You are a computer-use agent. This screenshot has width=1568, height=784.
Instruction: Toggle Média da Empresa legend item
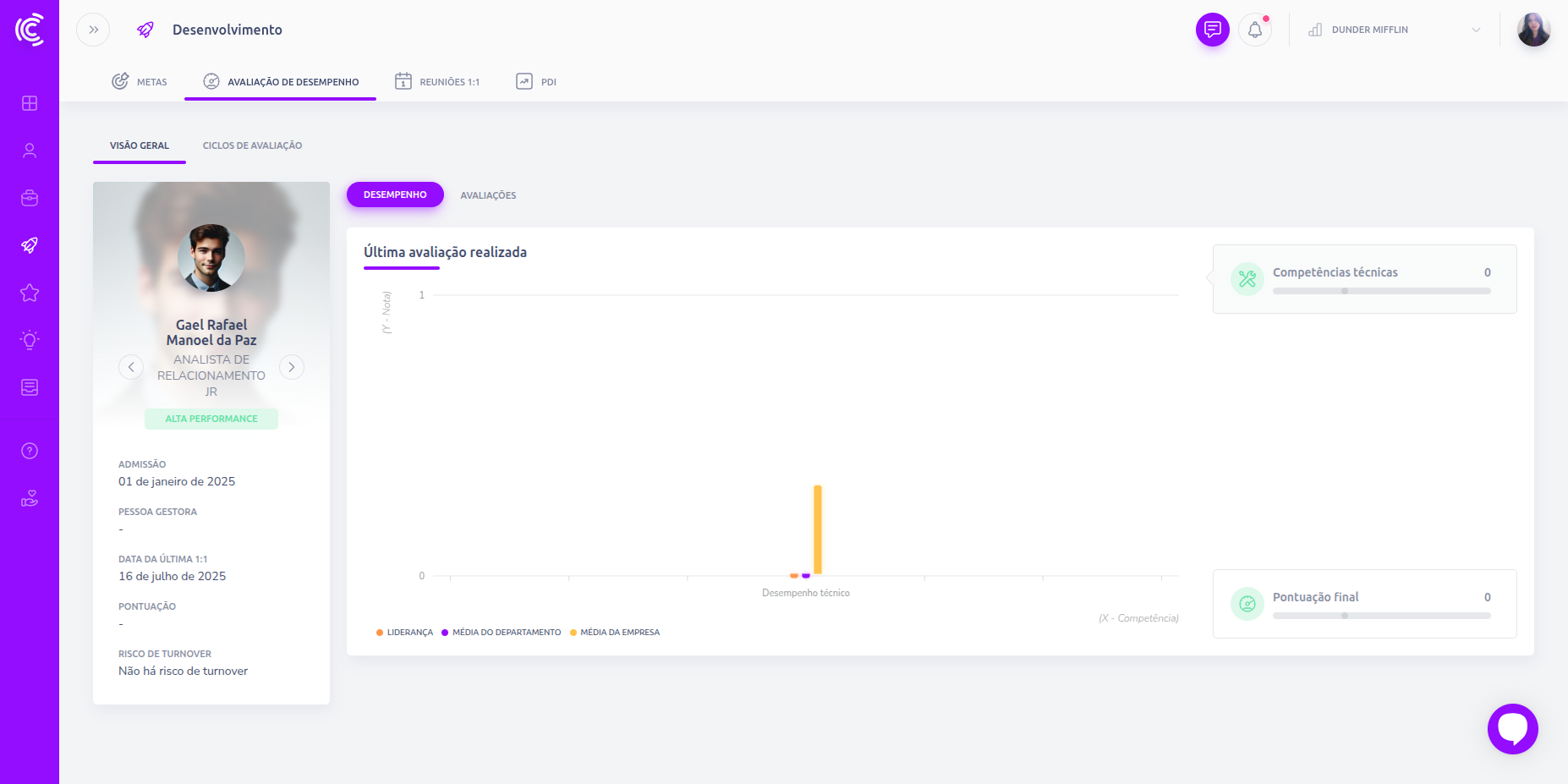(x=615, y=633)
